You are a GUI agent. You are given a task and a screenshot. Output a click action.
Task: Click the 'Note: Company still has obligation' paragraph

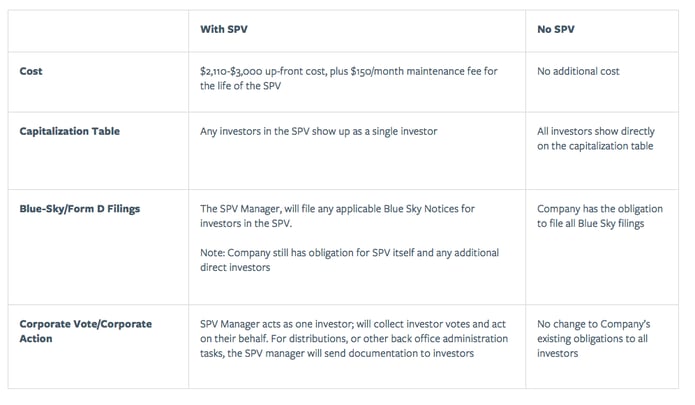pos(349,260)
